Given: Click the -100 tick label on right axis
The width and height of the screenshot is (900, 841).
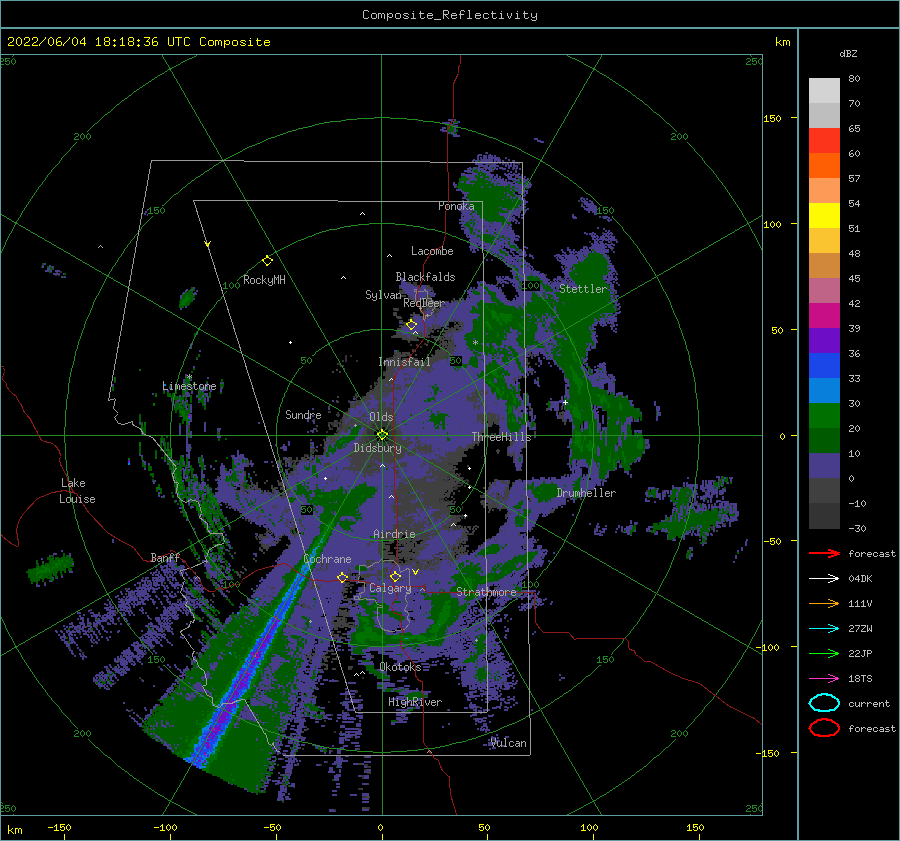Looking at the screenshot, I should pyautogui.click(x=767, y=647).
